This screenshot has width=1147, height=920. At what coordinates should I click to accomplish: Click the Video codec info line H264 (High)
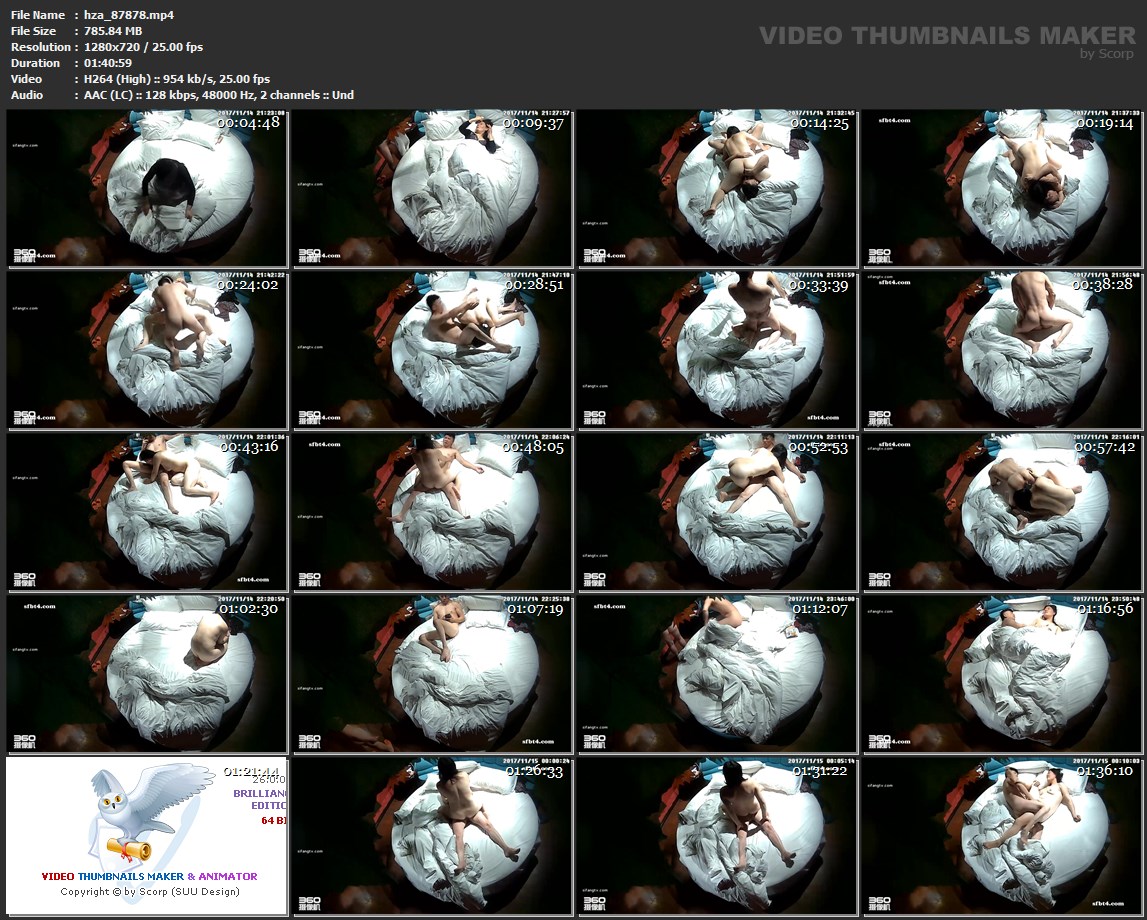[172, 79]
